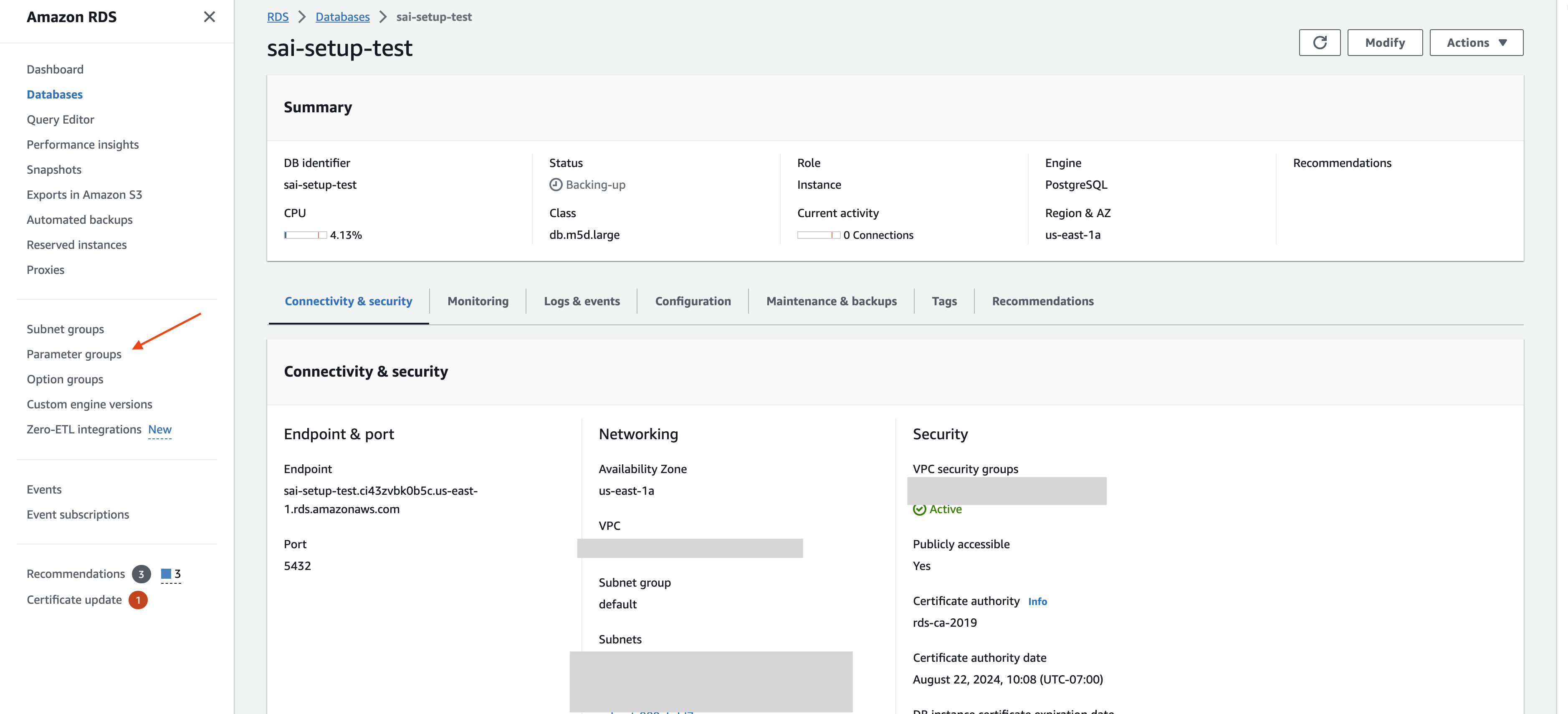Click the refresh icon button
Screen dimensions: 1568x714
click(1319, 43)
